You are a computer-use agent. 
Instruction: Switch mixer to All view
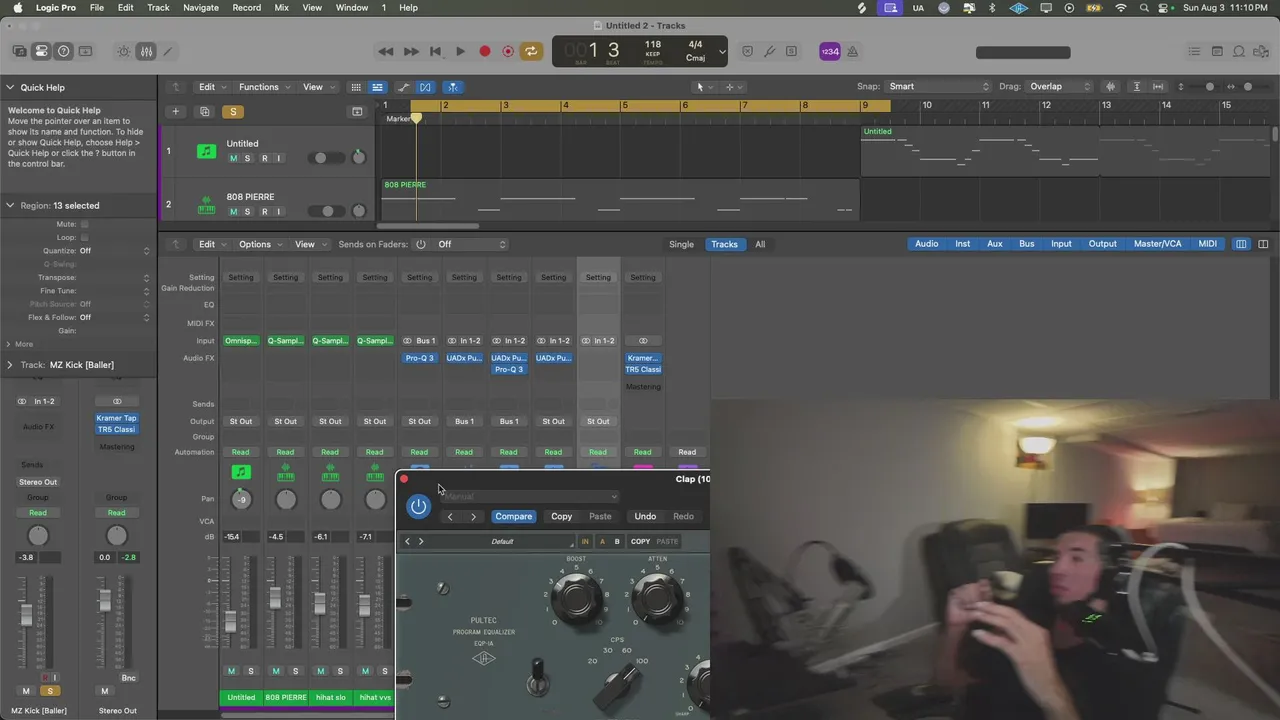click(x=760, y=244)
